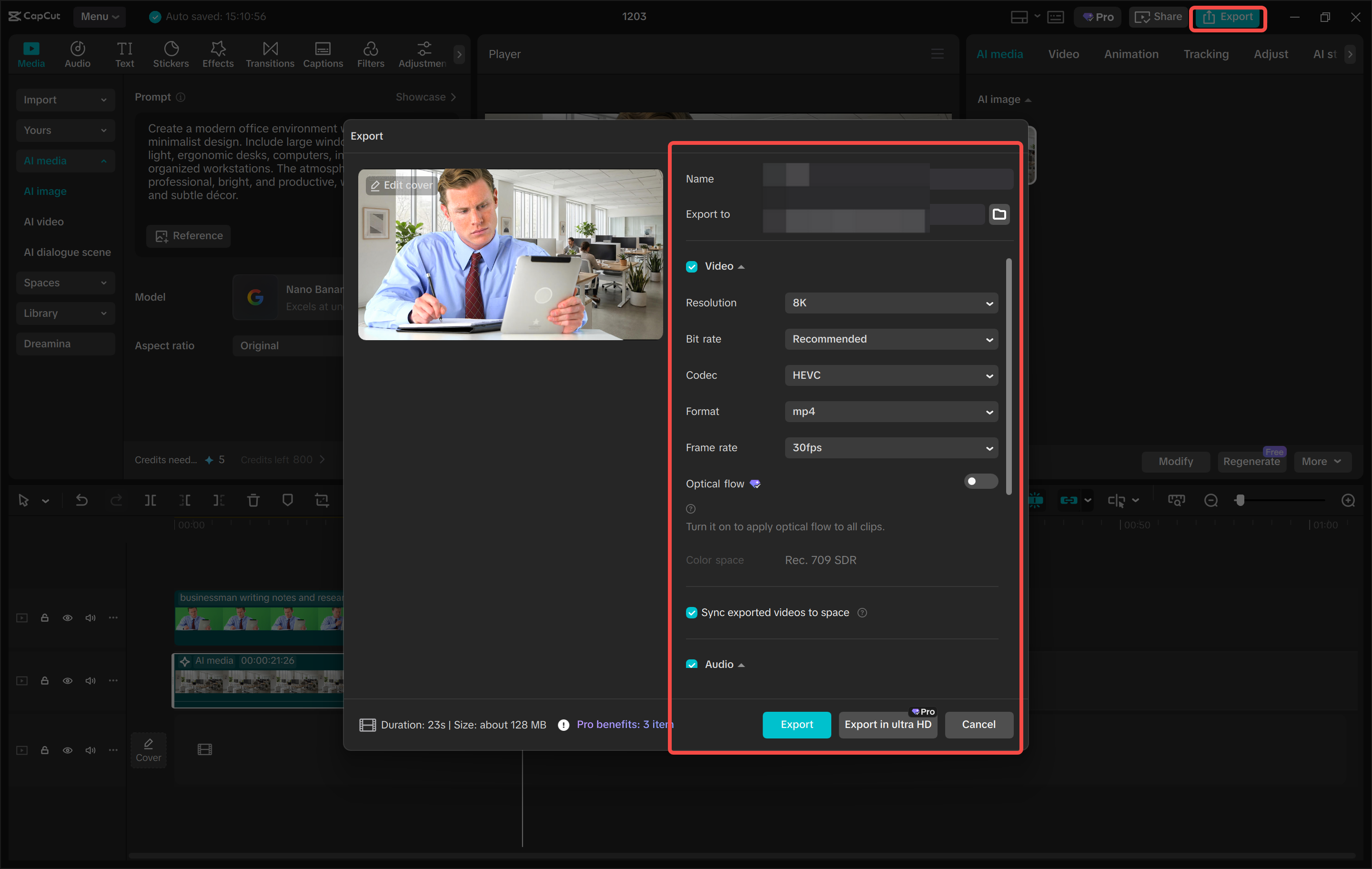Open the Codec dropdown showing HEVC

[891, 375]
